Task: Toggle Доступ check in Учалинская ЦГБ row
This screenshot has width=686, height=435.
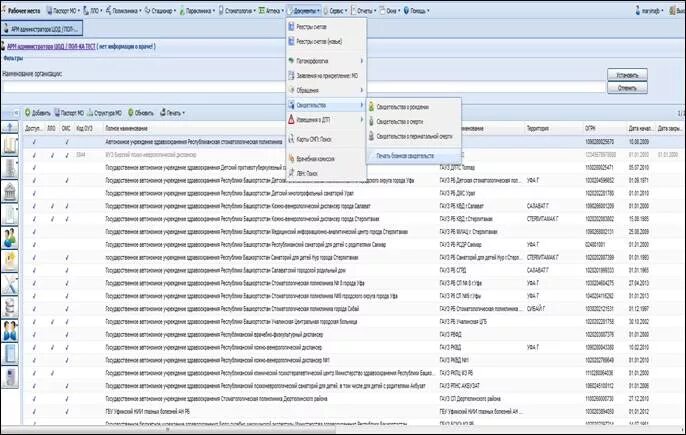Action: pos(34,322)
